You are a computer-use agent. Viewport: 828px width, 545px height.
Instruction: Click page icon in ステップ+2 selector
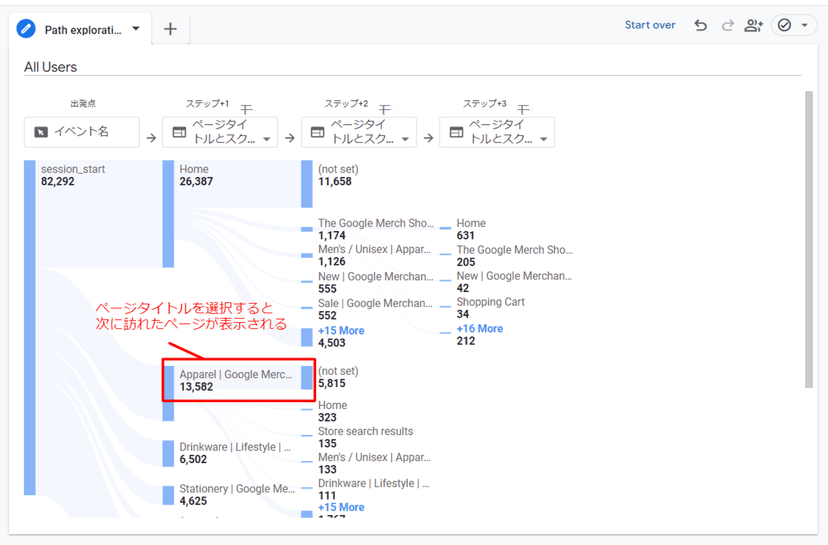[x=318, y=132]
